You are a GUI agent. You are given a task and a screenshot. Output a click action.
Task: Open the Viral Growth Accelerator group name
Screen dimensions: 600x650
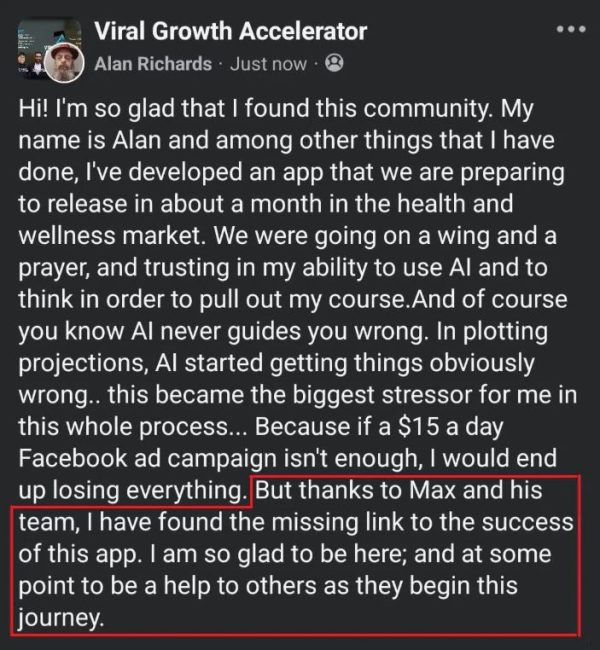230,31
